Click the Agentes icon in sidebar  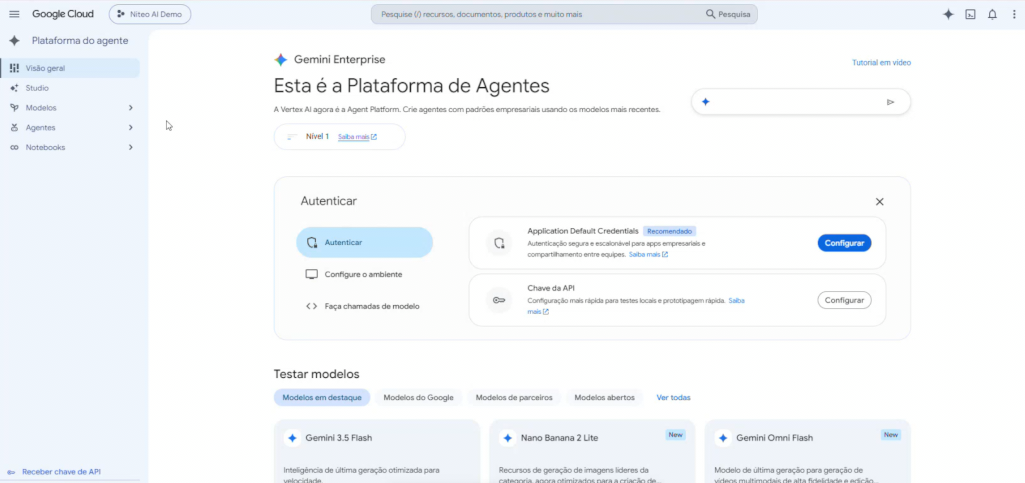point(14,127)
